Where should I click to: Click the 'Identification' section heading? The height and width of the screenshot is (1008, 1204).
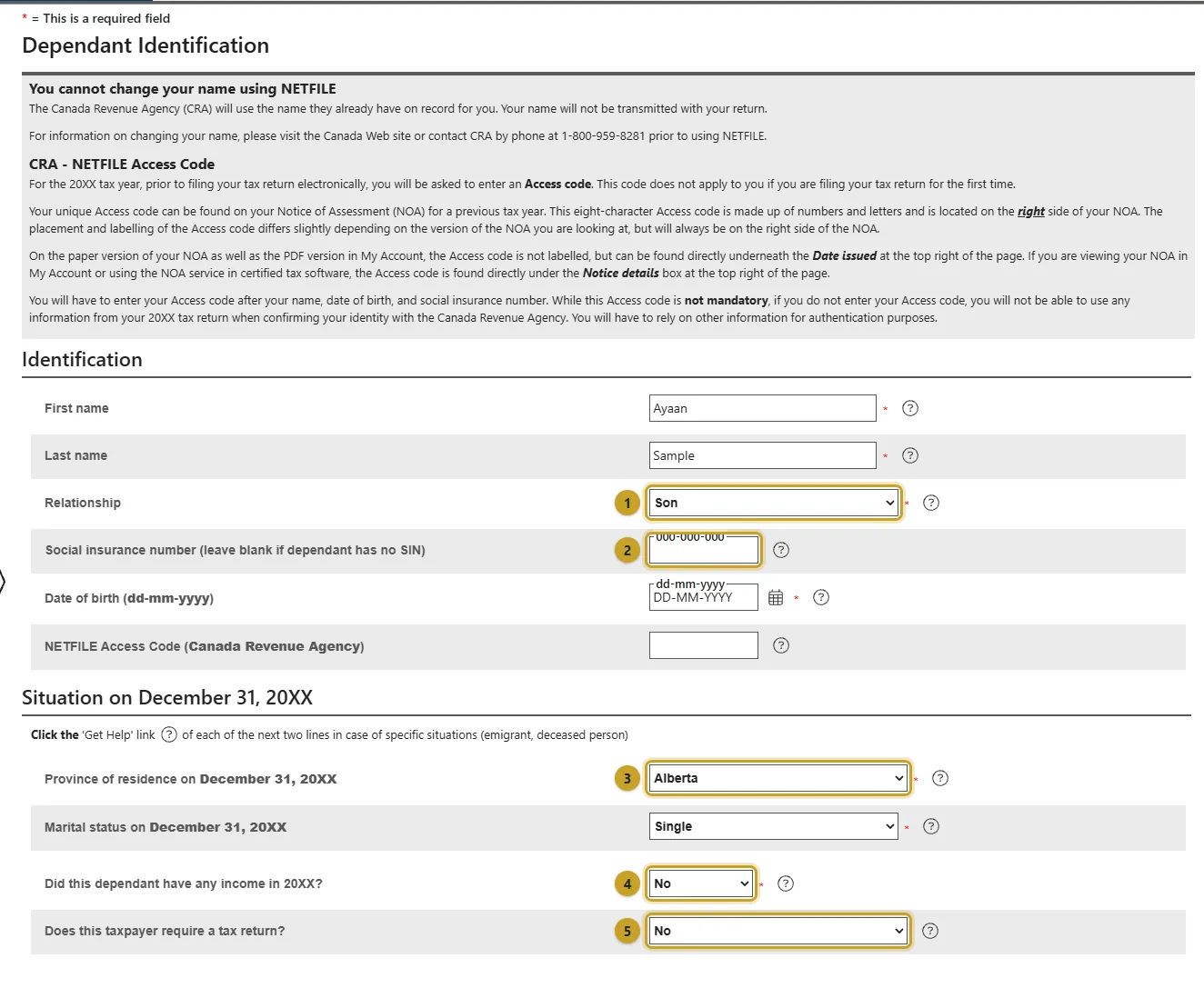click(x=82, y=360)
